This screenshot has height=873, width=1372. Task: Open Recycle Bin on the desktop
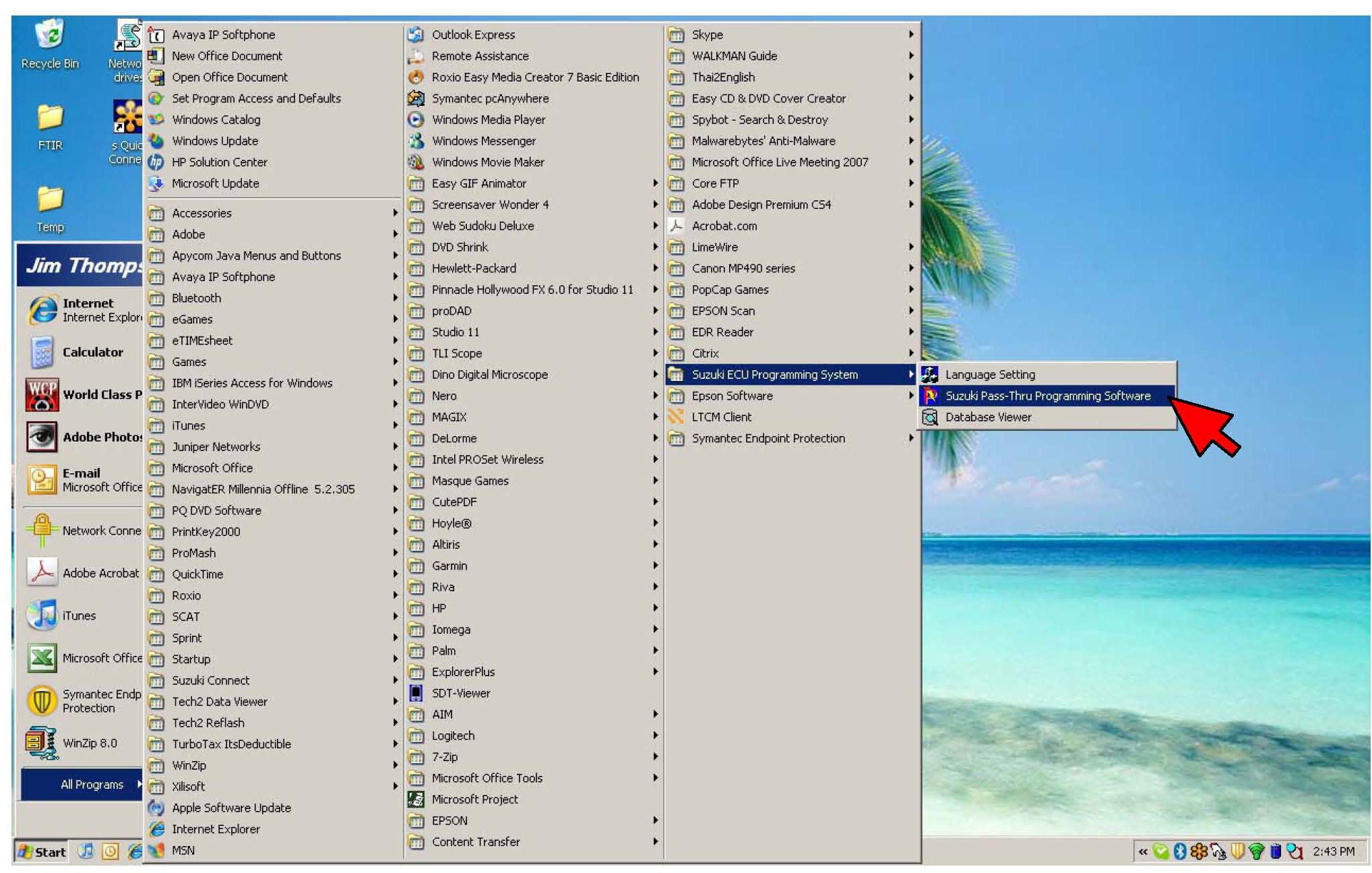pos(49,35)
